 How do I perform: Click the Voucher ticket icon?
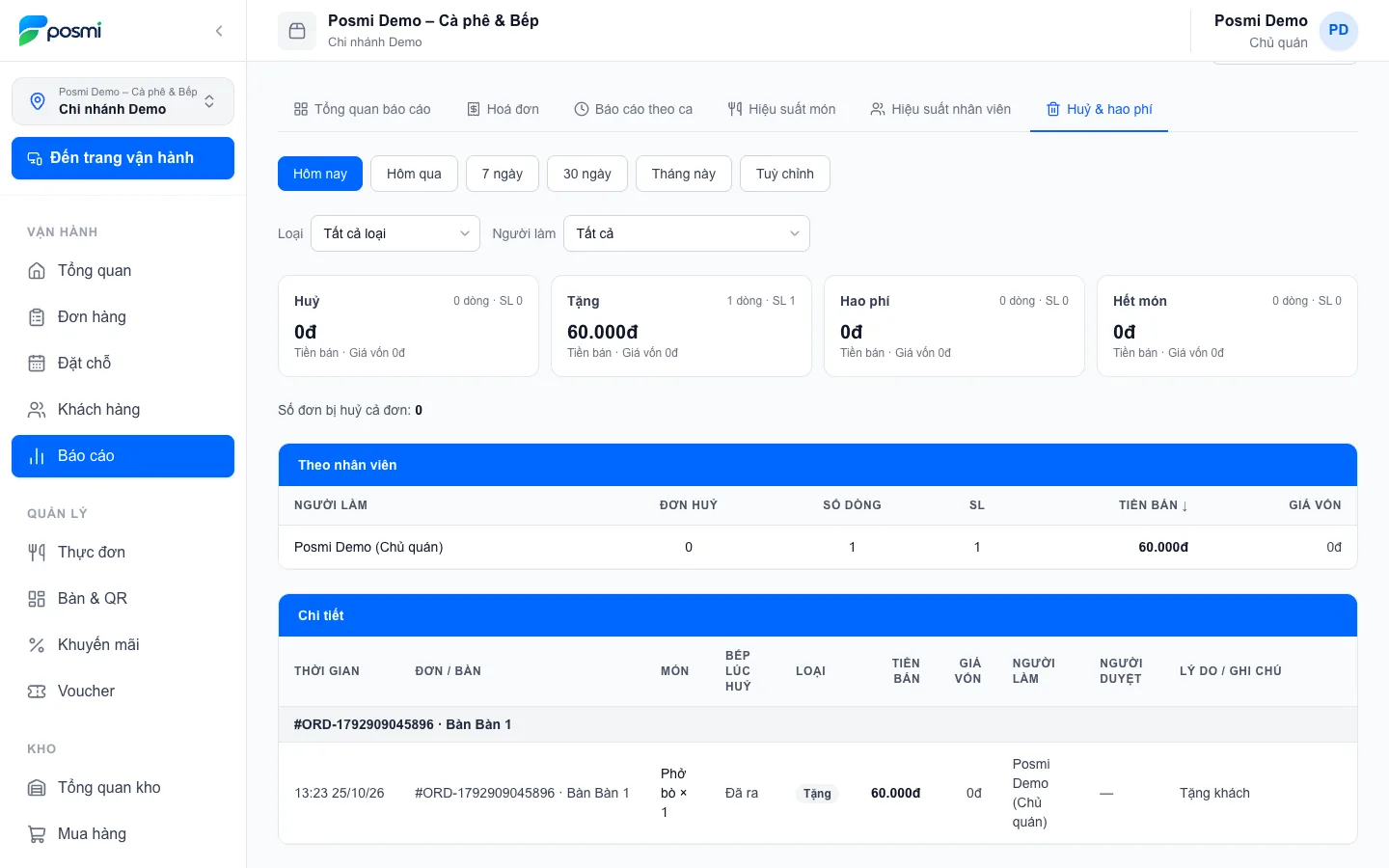click(37, 692)
